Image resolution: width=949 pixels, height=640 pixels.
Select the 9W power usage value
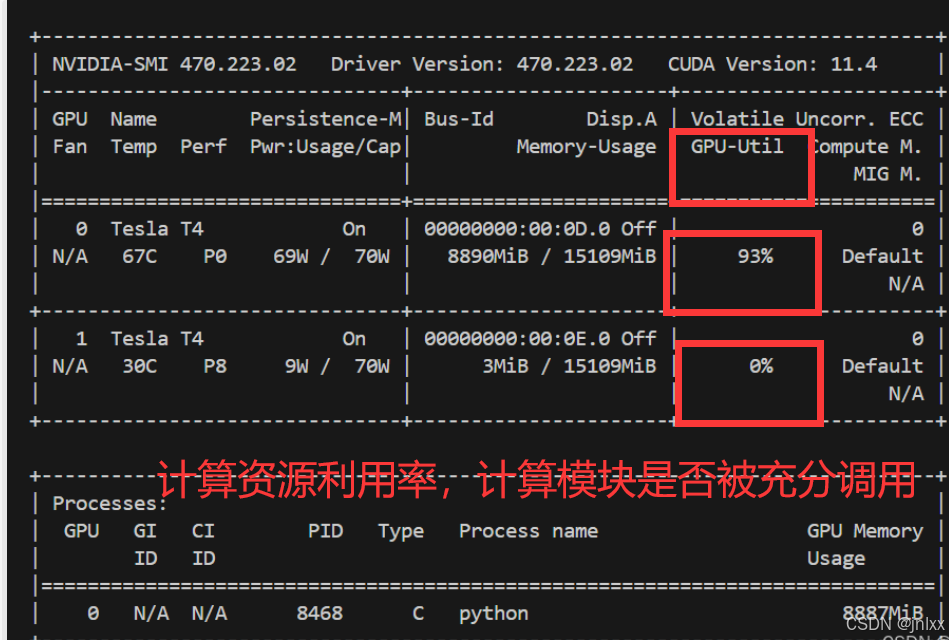297,366
